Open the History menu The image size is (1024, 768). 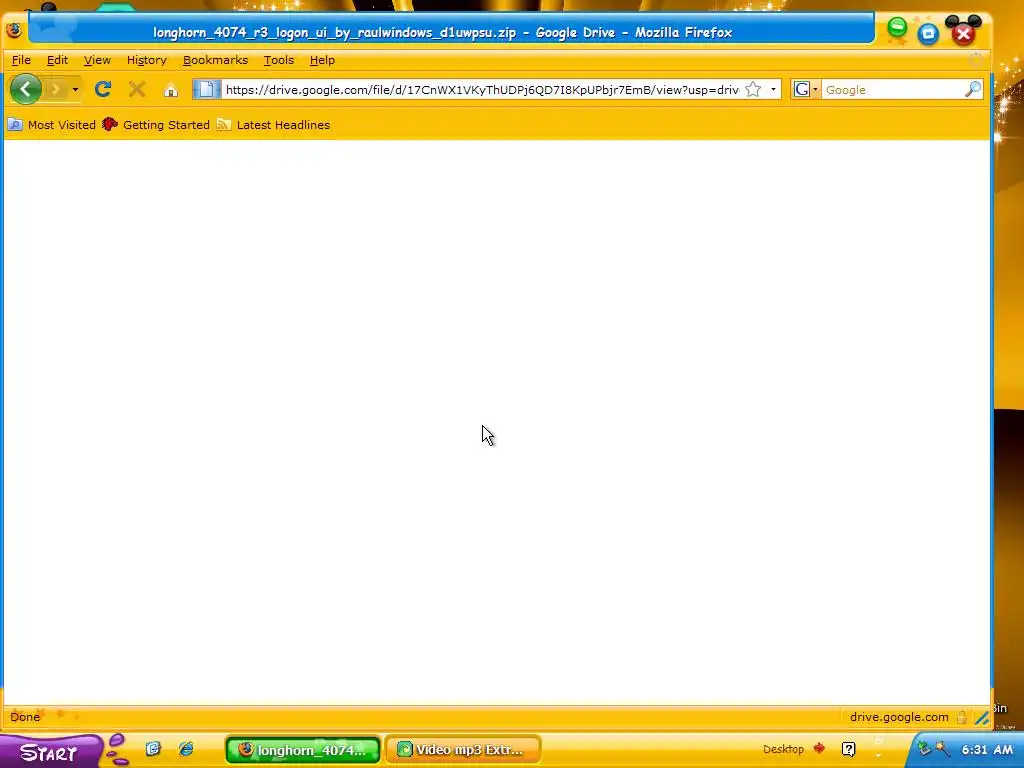coord(146,60)
